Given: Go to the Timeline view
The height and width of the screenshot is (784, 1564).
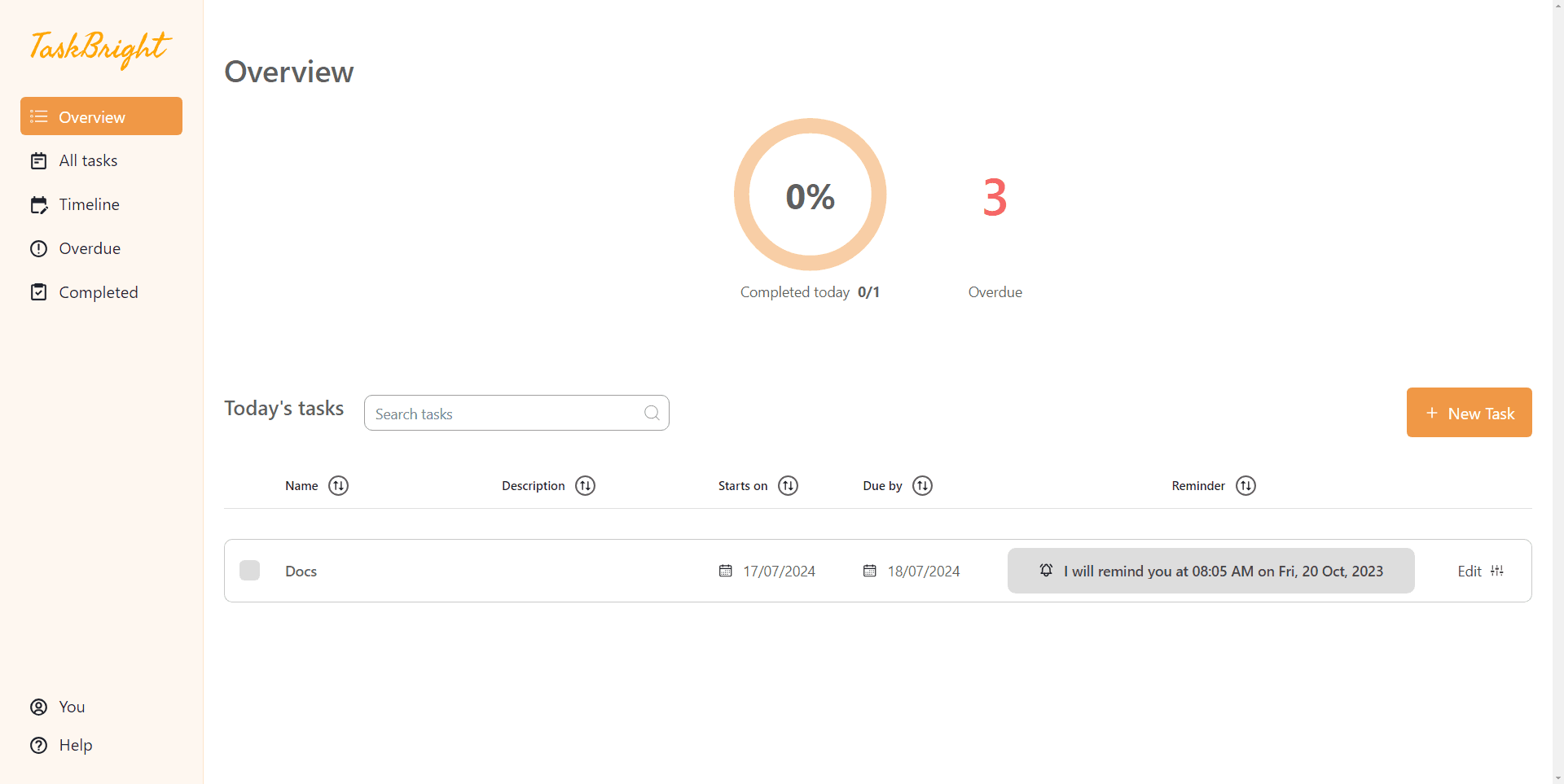Looking at the screenshot, I should pos(89,205).
